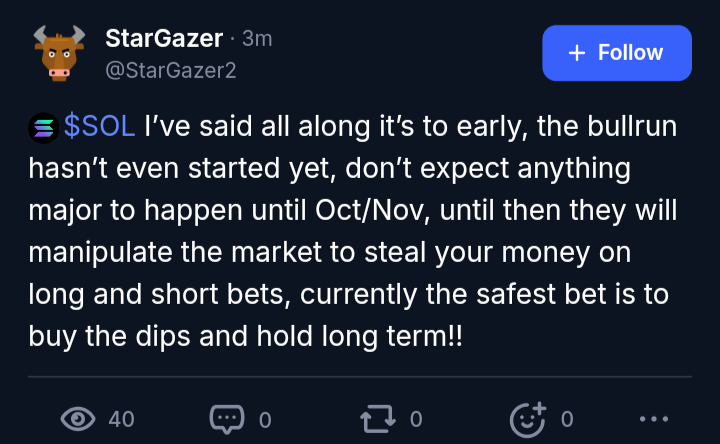Open the post via the 3m timestamp
This screenshot has height=444, width=720.
tap(257, 39)
